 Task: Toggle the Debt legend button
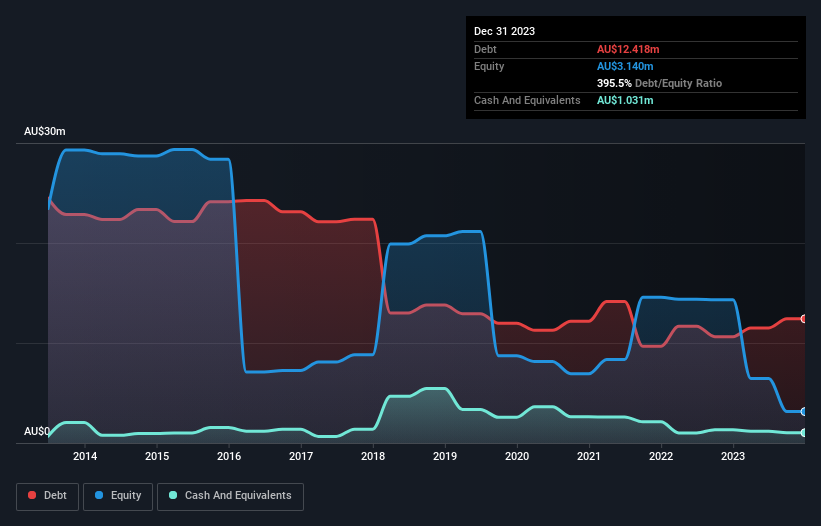pyautogui.click(x=48, y=496)
